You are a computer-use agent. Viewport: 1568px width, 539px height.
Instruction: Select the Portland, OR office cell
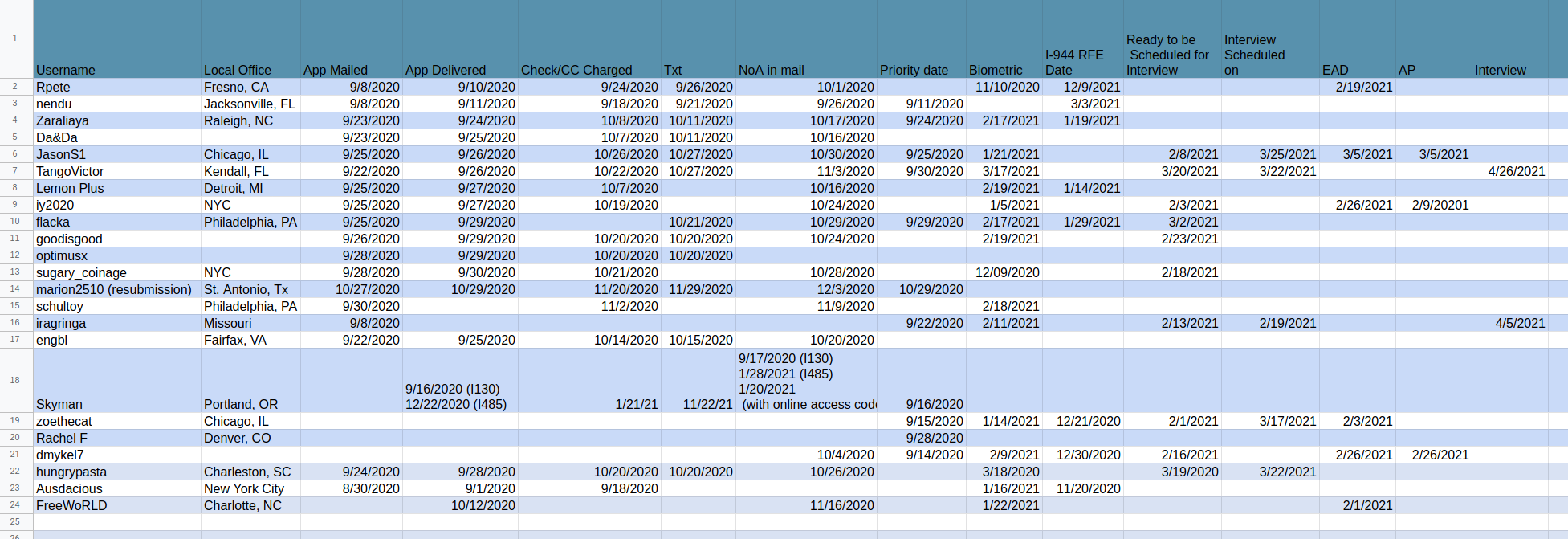(250, 380)
